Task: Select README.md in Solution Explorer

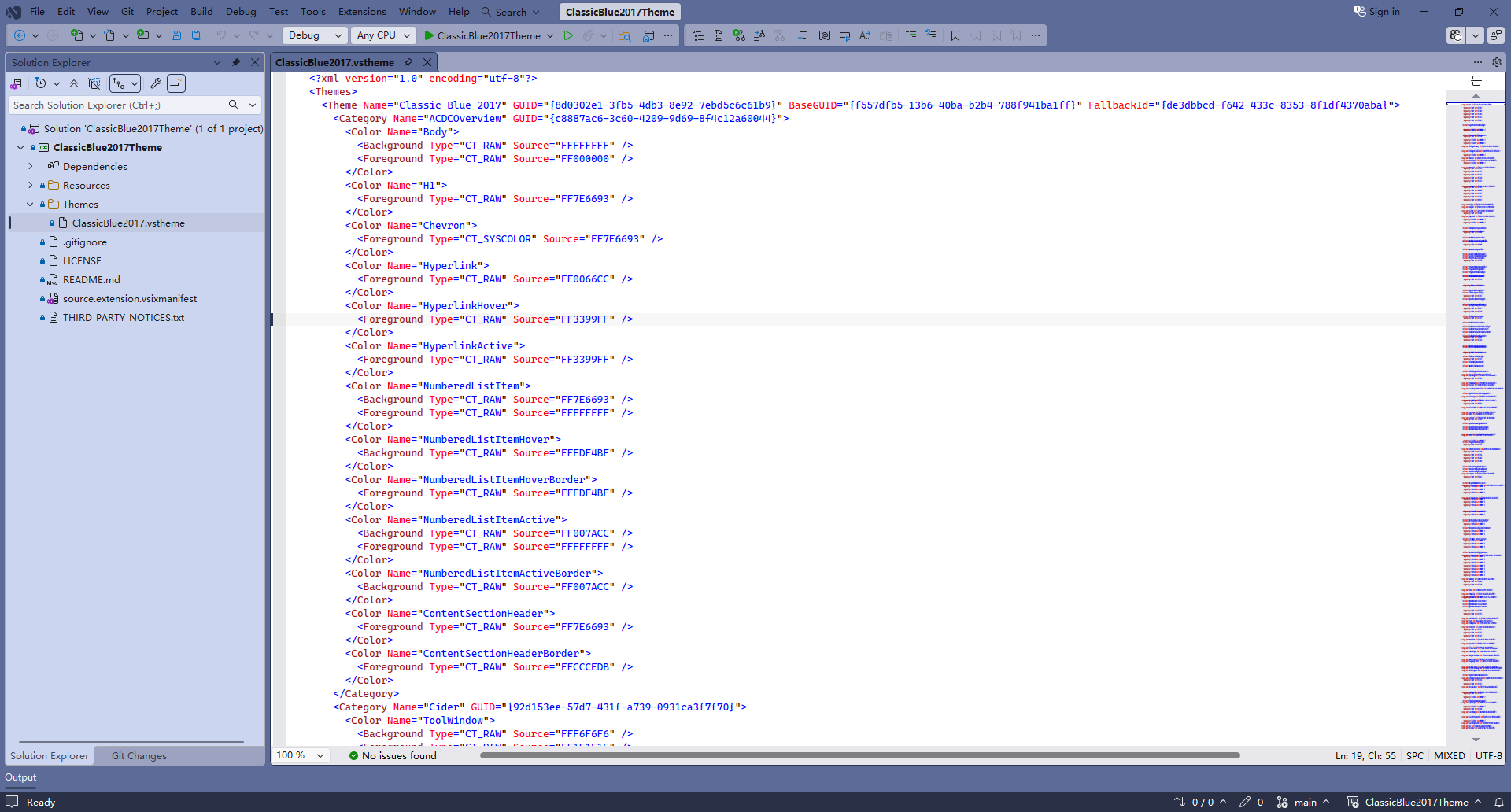Action: pyautogui.click(x=91, y=279)
